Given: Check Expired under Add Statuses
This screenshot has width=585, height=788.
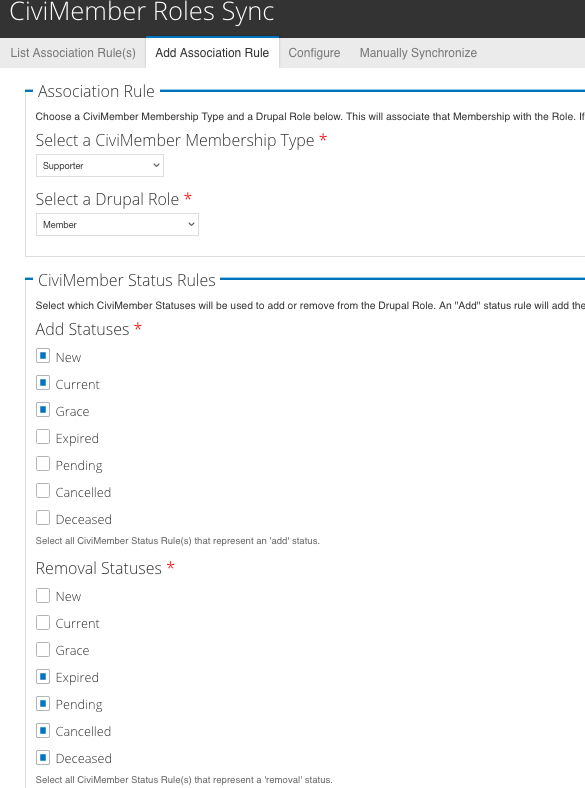Looking at the screenshot, I should 43,437.
